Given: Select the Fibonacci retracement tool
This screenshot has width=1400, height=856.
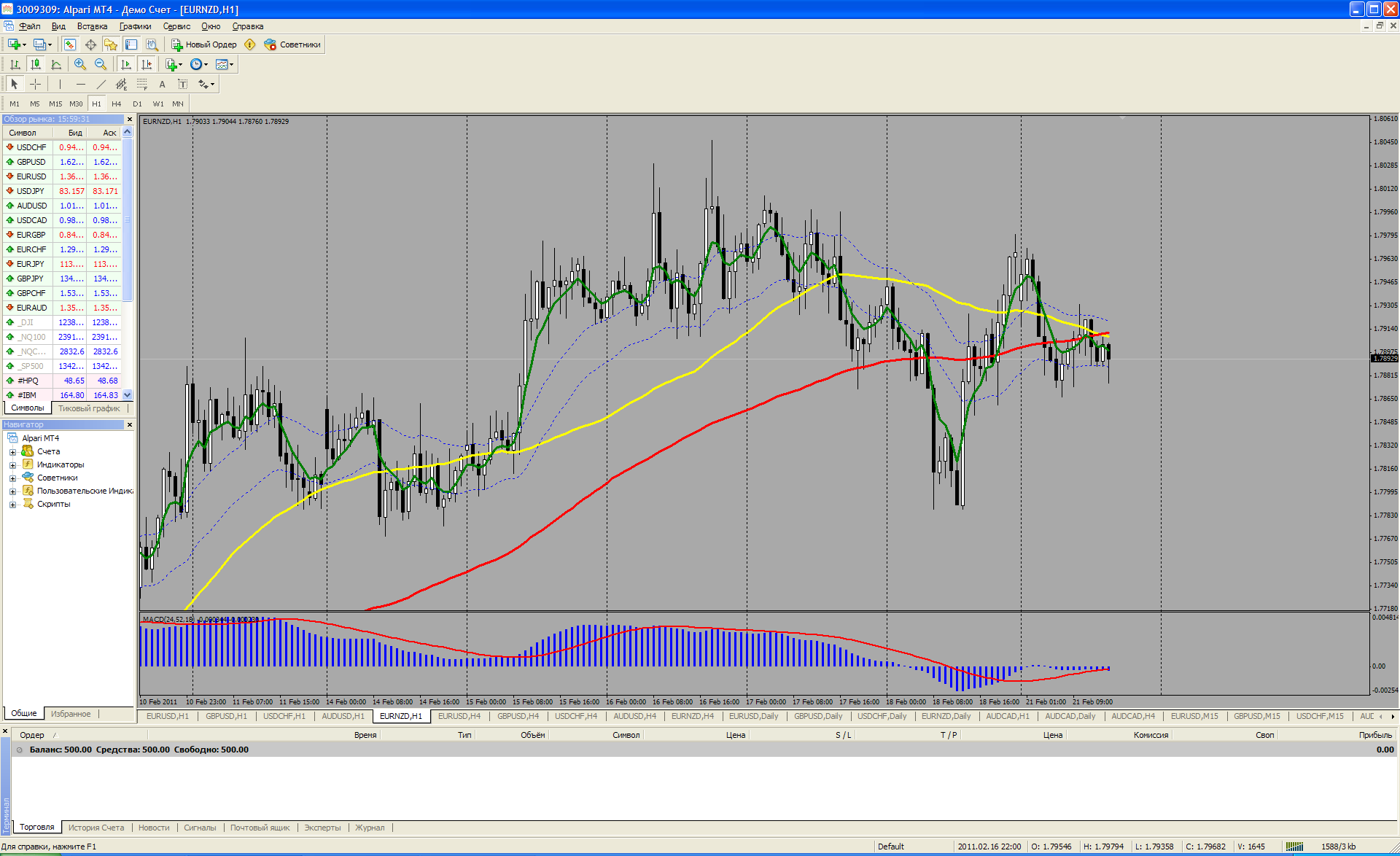Looking at the screenshot, I should pyautogui.click(x=142, y=85).
